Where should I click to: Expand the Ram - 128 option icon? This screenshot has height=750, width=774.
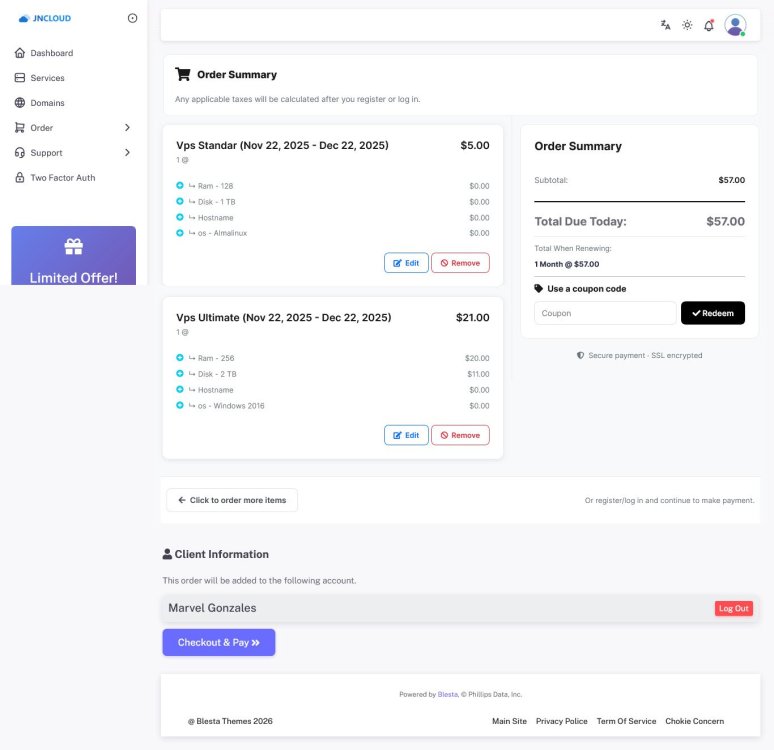click(x=180, y=186)
